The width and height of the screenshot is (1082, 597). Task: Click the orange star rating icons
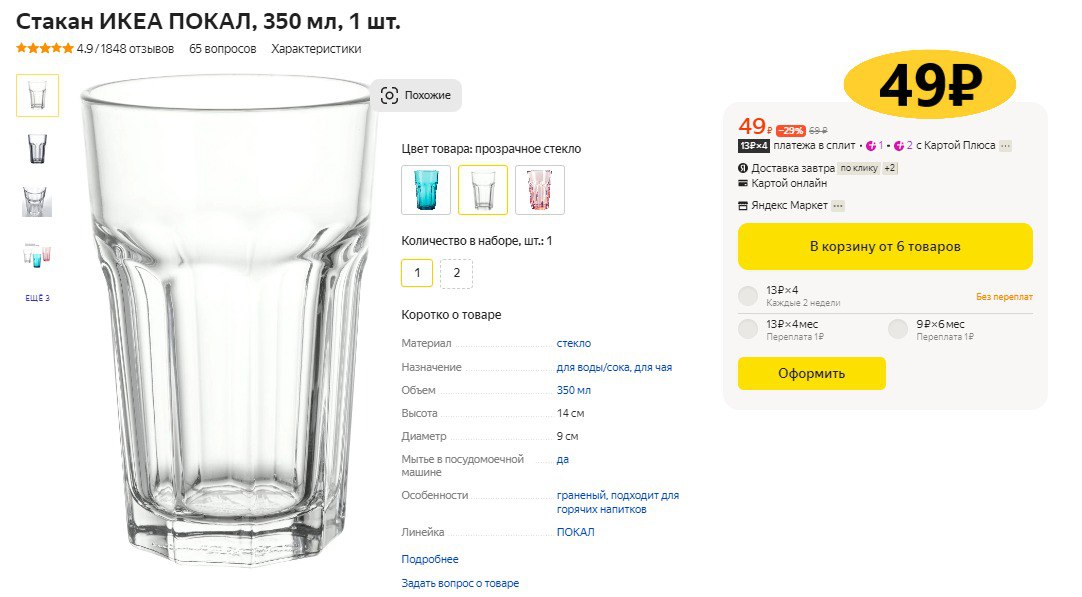pyautogui.click(x=44, y=48)
